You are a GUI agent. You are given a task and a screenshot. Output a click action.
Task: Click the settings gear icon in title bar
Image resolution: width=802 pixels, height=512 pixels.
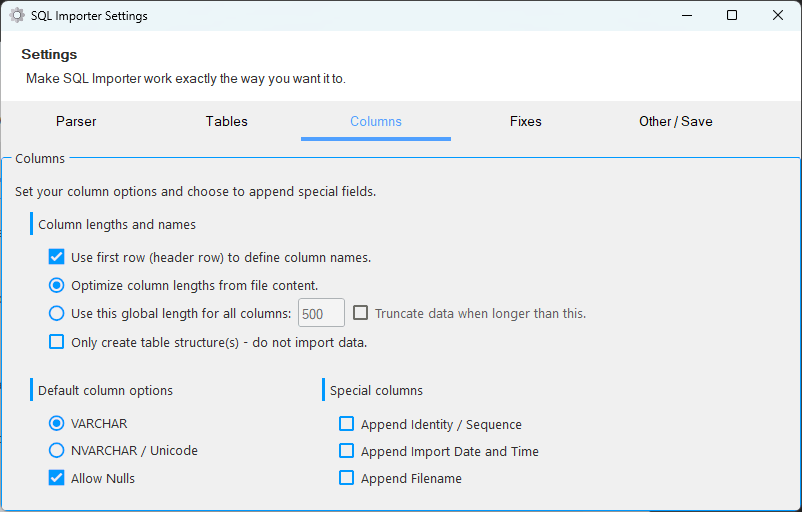tap(17, 15)
